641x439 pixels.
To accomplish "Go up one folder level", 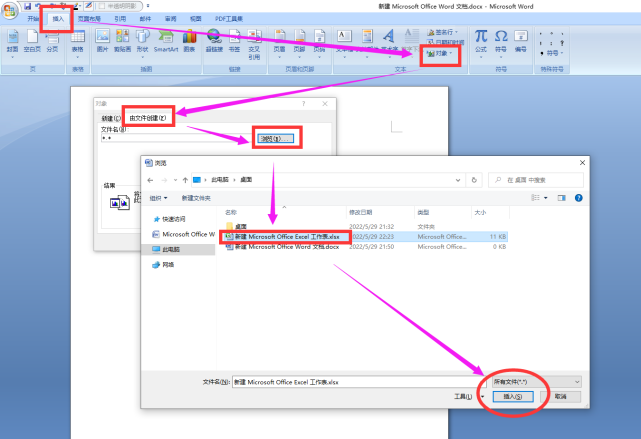I will click(x=185, y=180).
